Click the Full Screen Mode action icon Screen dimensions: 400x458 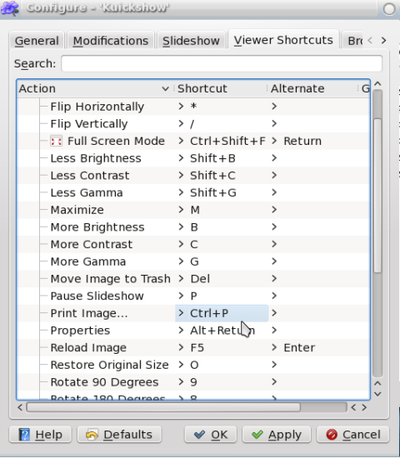(56, 141)
